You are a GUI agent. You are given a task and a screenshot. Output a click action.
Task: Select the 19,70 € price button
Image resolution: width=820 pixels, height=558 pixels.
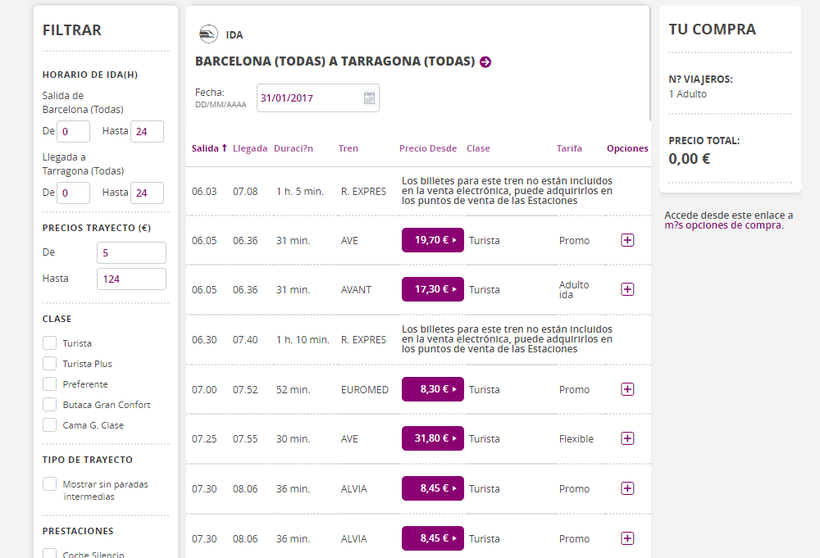coord(432,240)
